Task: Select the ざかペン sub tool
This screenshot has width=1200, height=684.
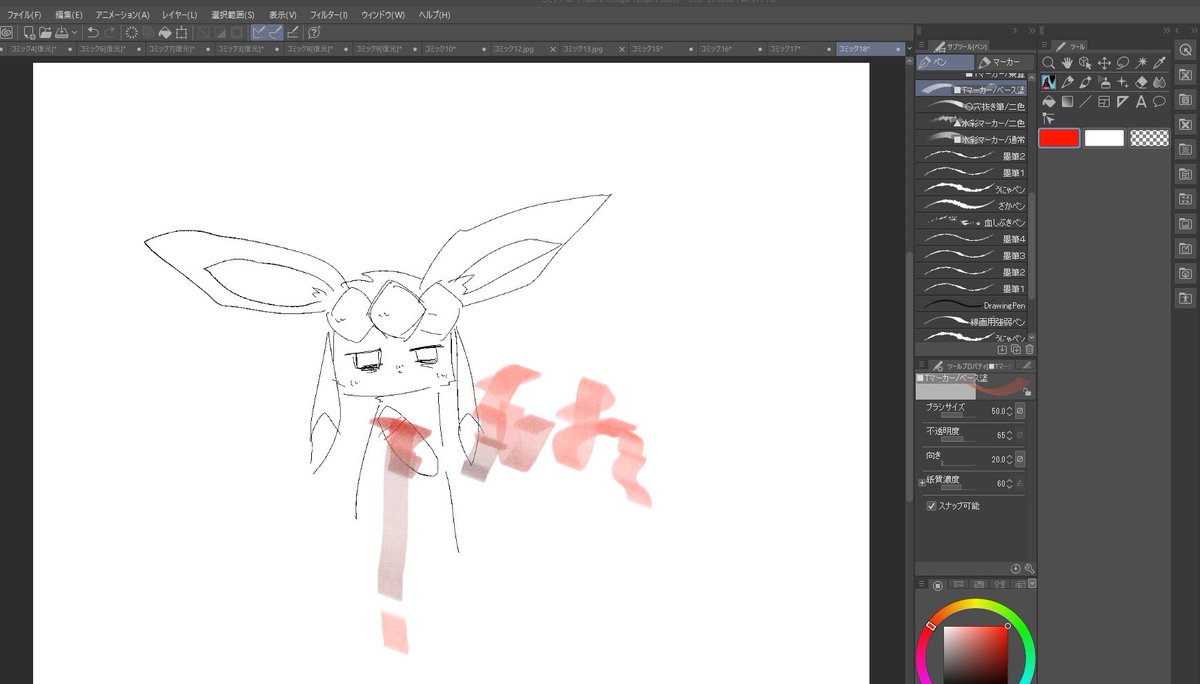Action: click(971, 205)
